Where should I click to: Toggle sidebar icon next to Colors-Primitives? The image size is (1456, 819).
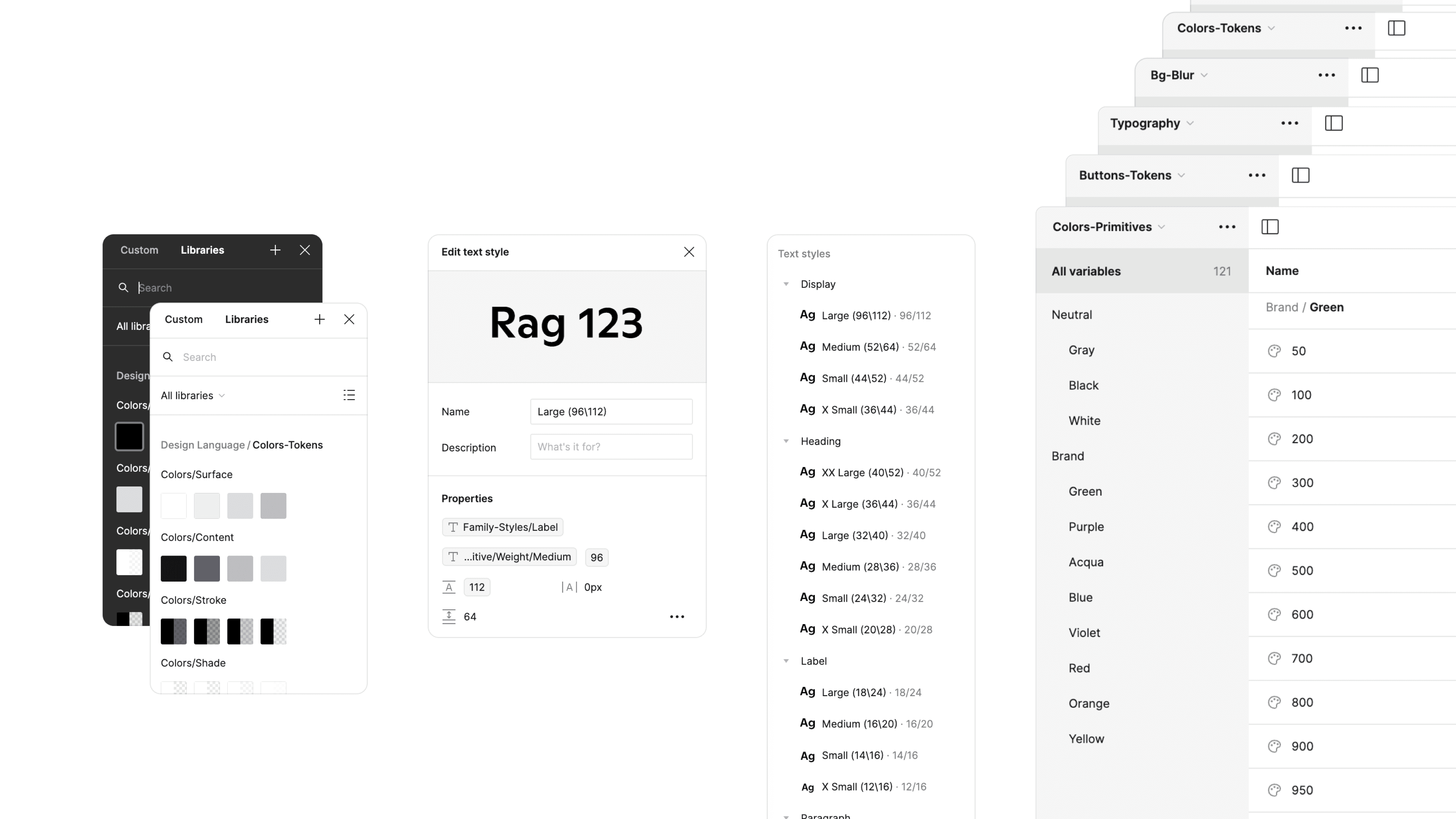(1269, 227)
